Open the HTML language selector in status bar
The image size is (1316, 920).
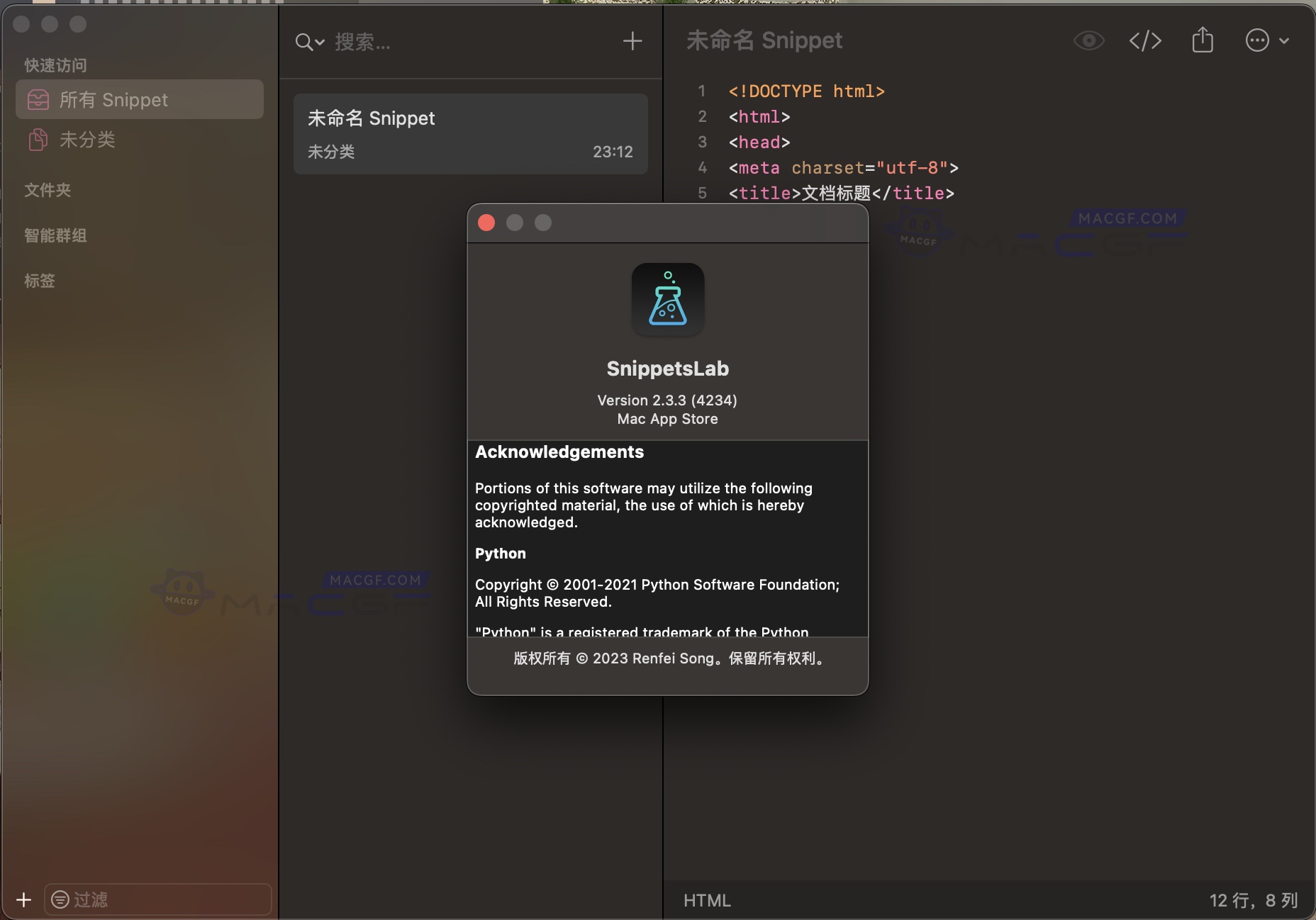pos(706,899)
